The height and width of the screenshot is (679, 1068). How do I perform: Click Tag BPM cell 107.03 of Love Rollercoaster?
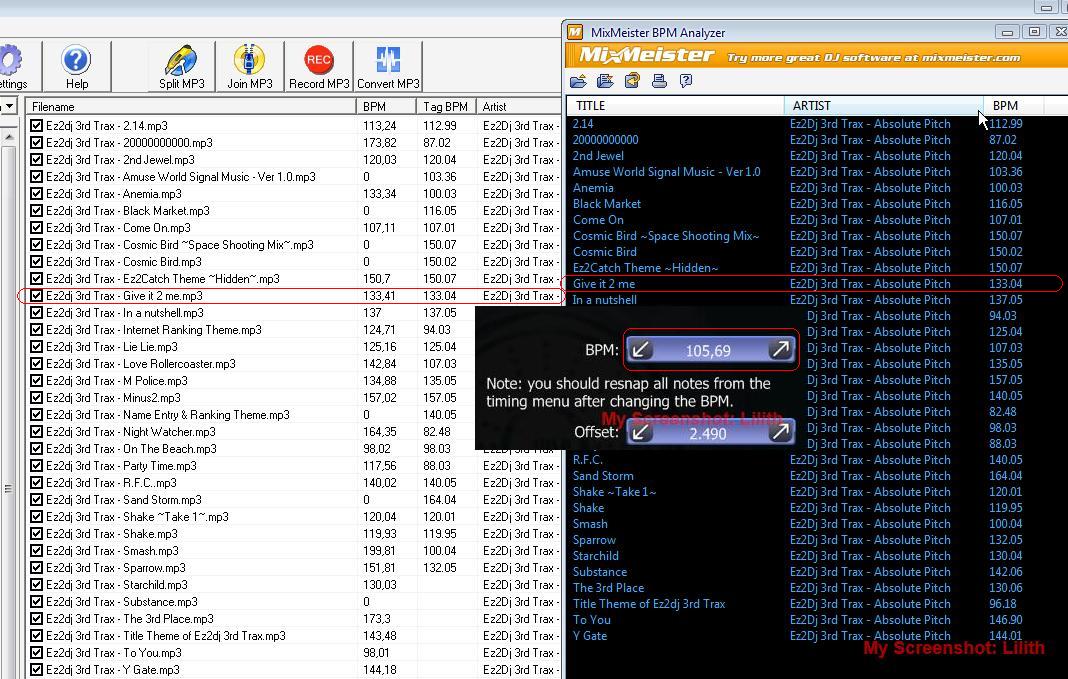coord(440,364)
